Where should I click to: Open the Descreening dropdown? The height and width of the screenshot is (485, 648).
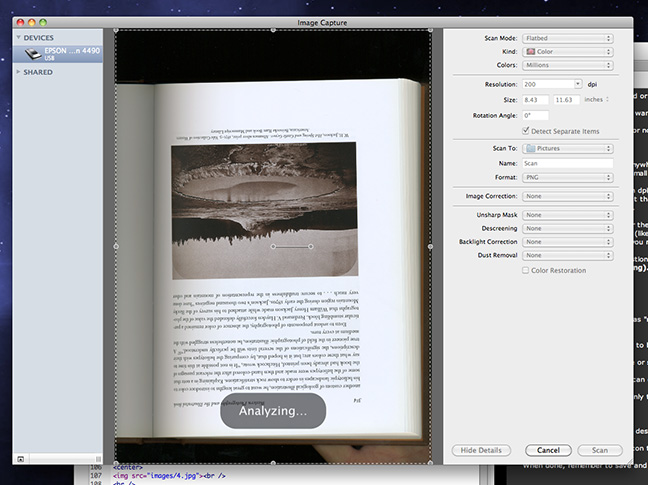pos(567,228)
